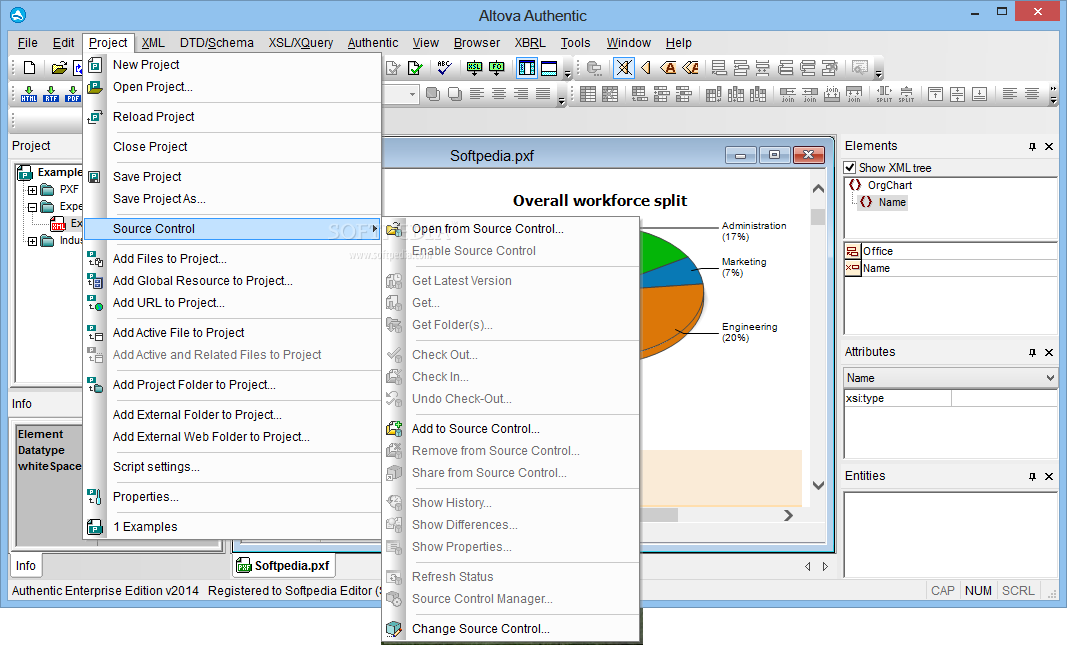
Task: Open the XBRL menu
Action: click(530, 42)
